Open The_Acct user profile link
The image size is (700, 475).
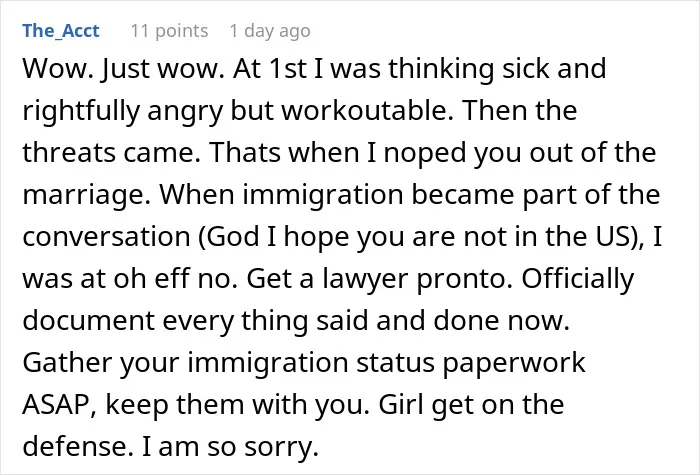coord(61,31)
